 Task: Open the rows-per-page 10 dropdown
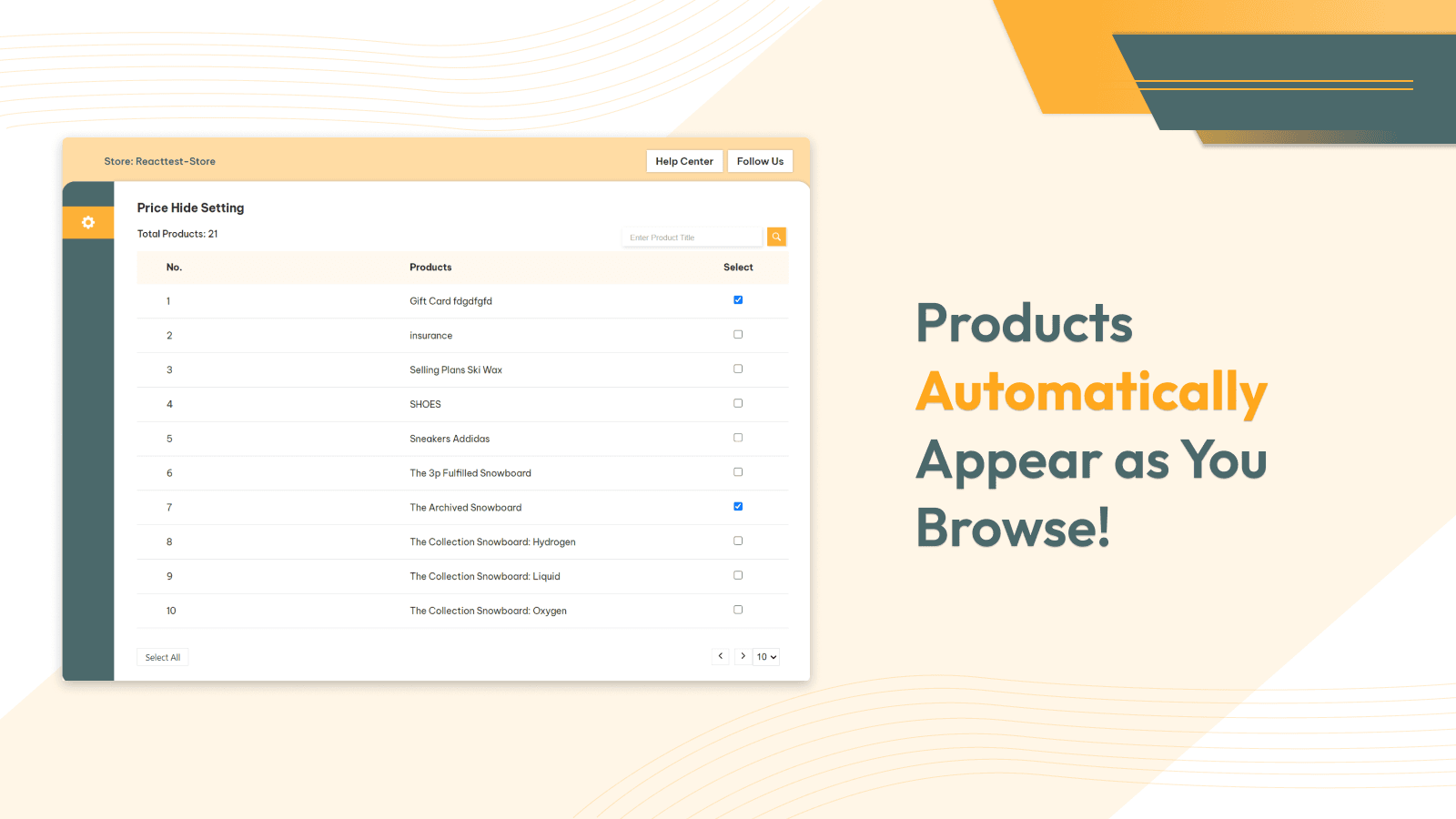click(x=766, y=657)
